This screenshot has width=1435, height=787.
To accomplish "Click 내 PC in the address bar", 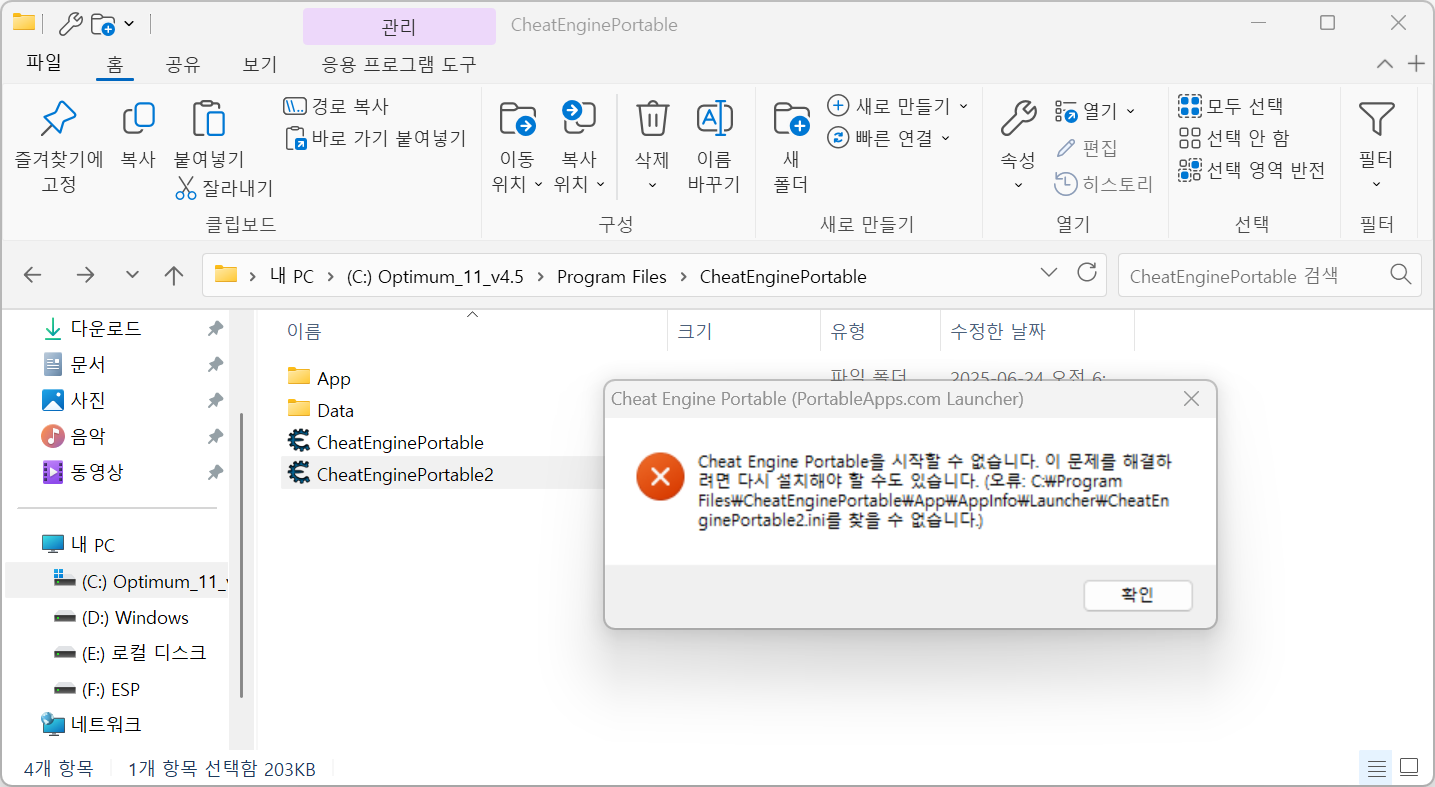I will [x=292, y=276].
